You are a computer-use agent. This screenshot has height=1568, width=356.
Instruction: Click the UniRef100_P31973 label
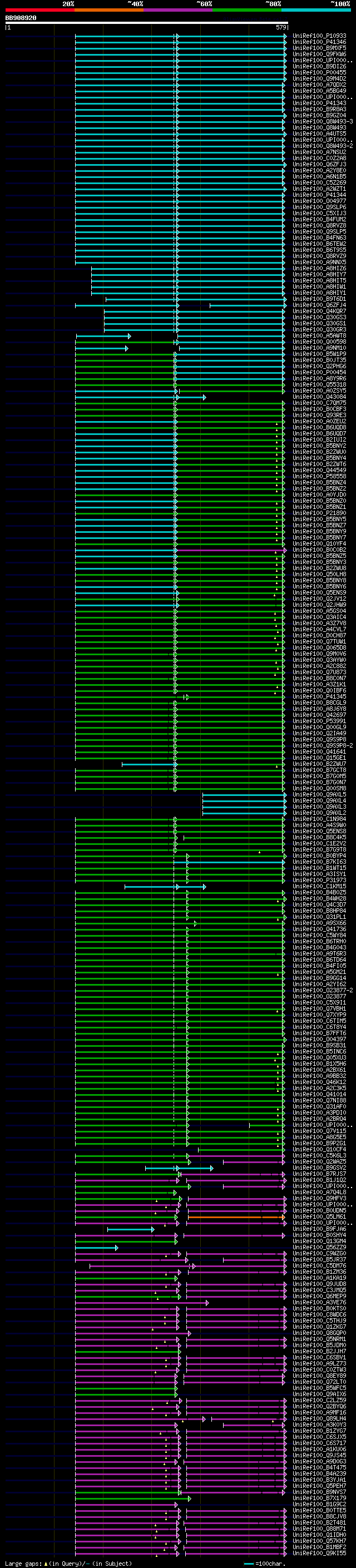(319, 880)
